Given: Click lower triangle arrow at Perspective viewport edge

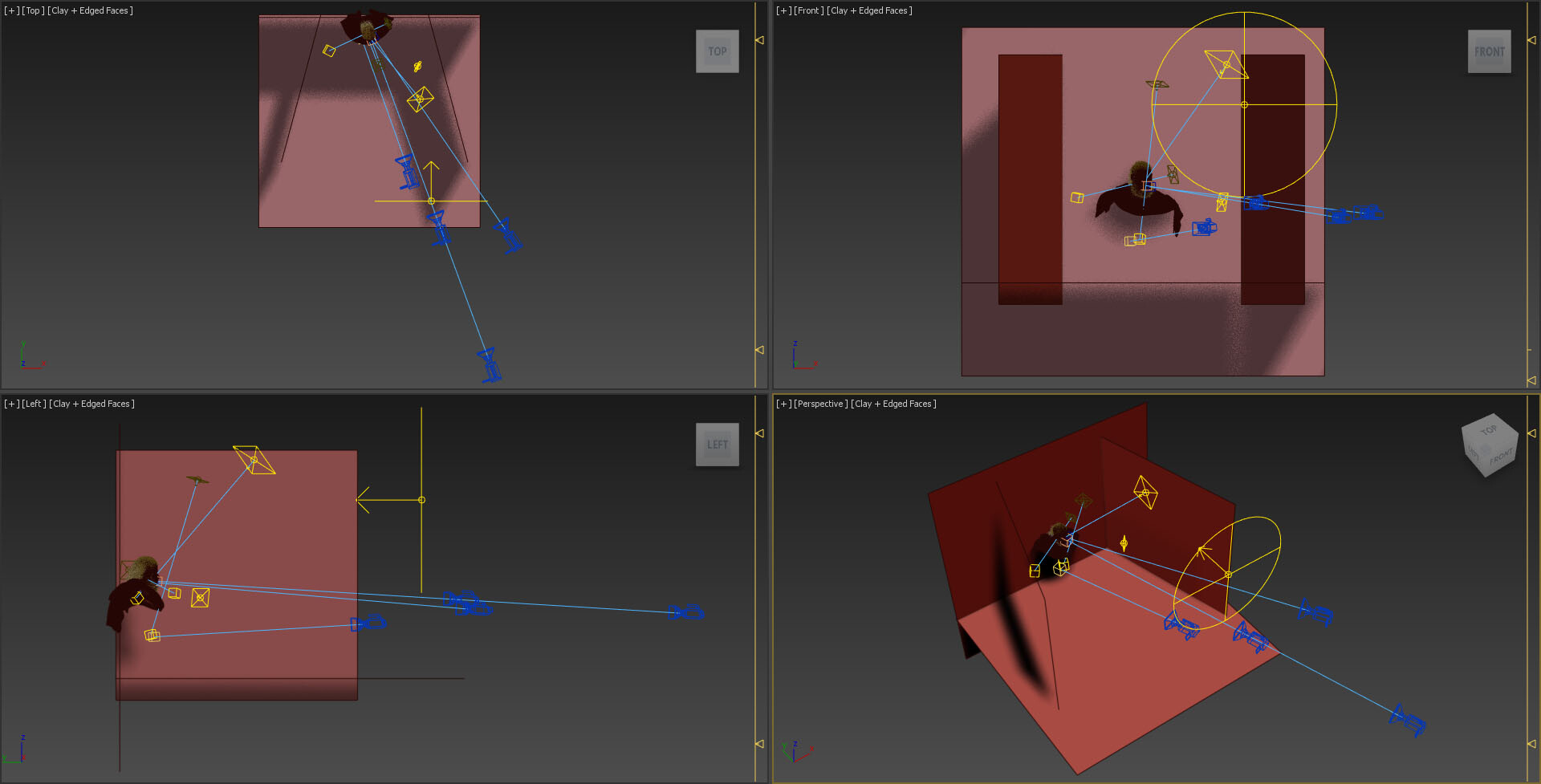Looking at the screenshot, I should [x=1531, y=744].
